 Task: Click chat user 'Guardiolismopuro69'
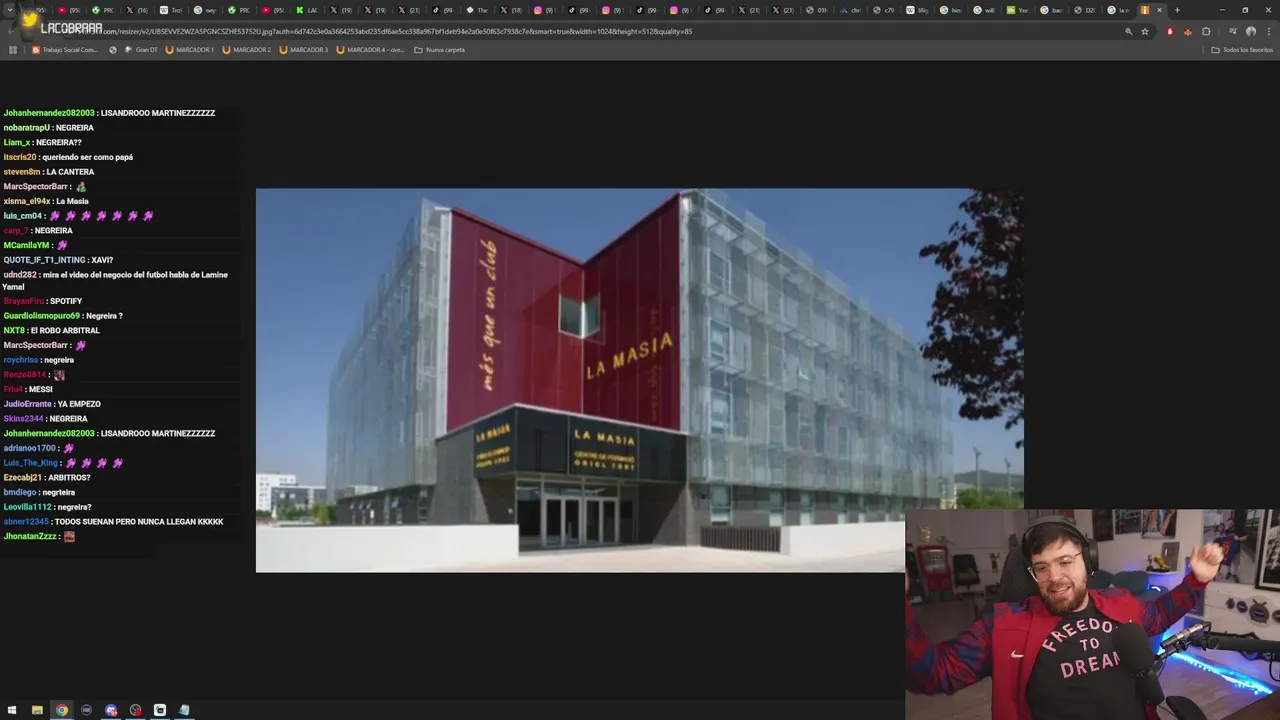(41, 316)
